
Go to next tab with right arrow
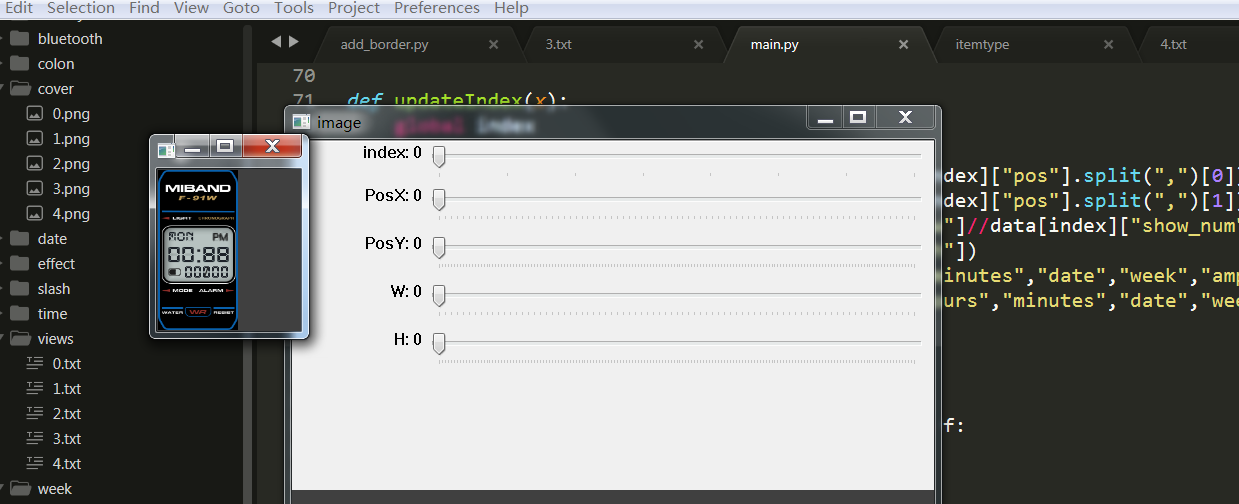tap(294, 42)
